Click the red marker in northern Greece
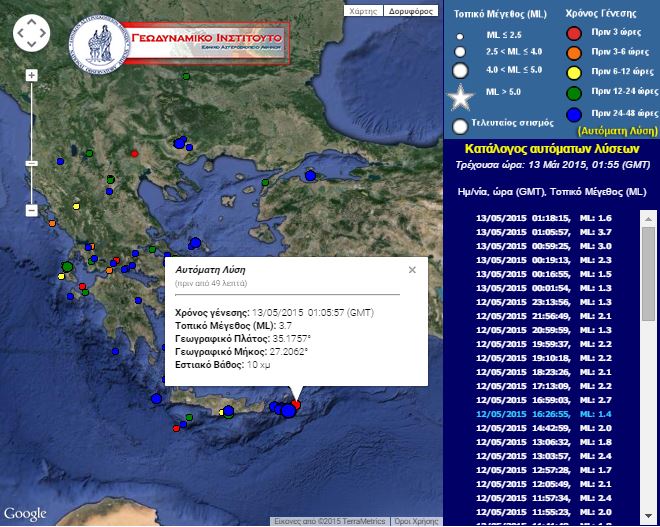This screenshot has width=660, height=527. point(134,154)
